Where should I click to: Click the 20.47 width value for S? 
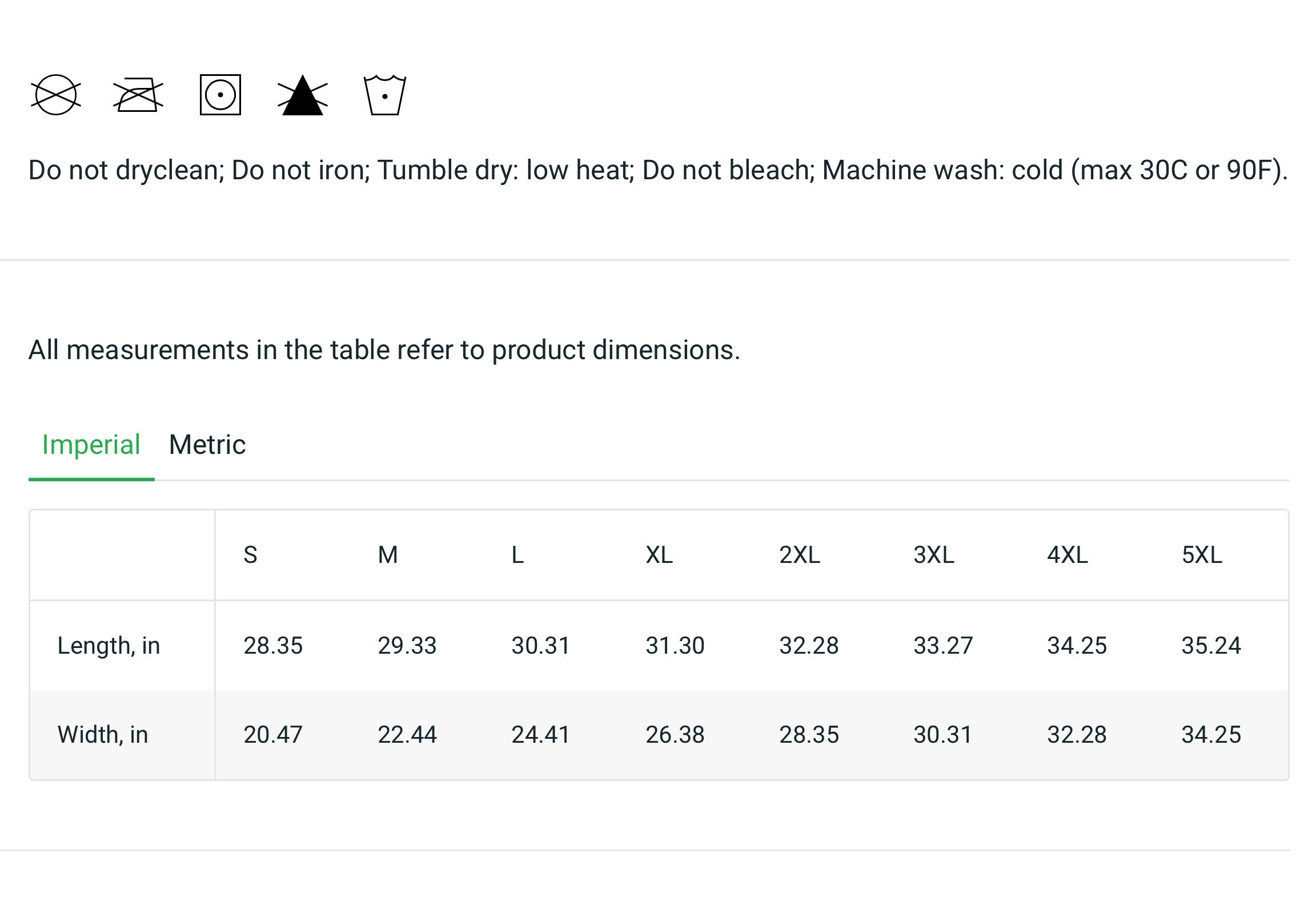[273, 735]
